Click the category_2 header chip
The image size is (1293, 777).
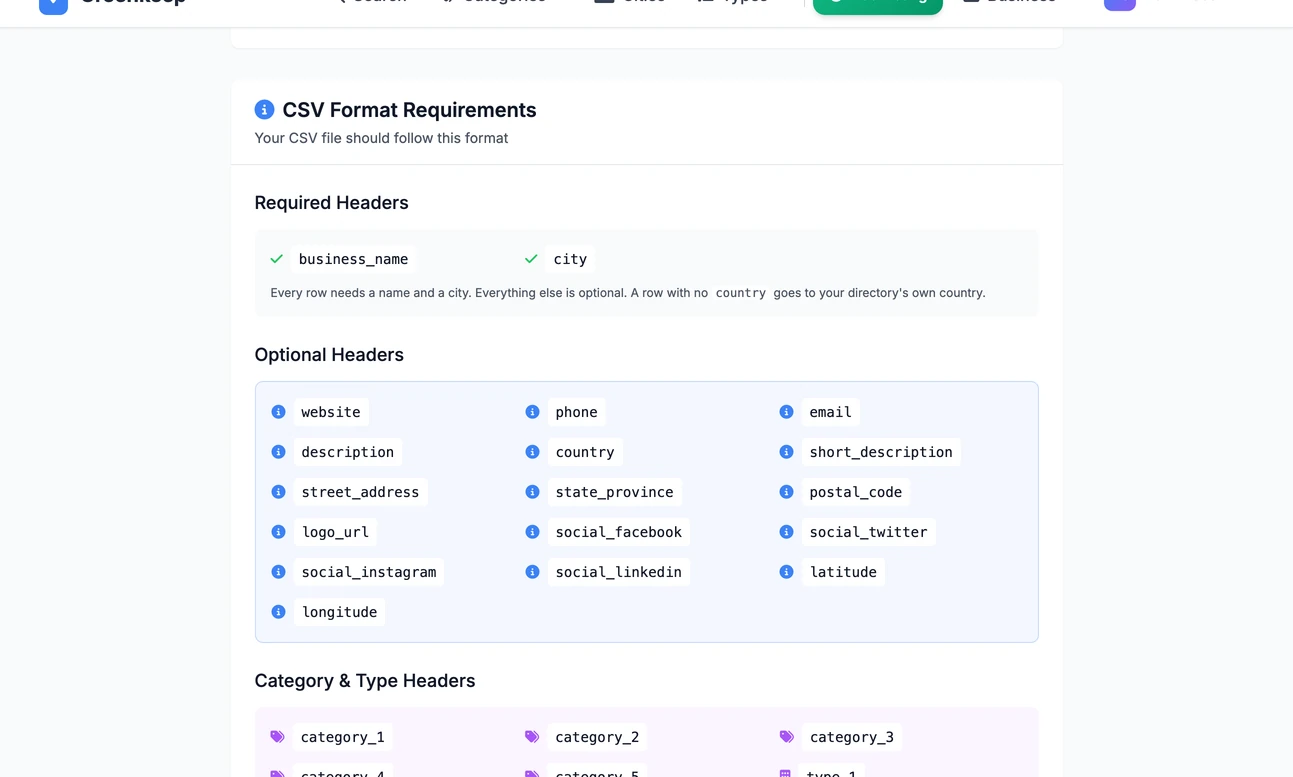[x=597, y=737]
